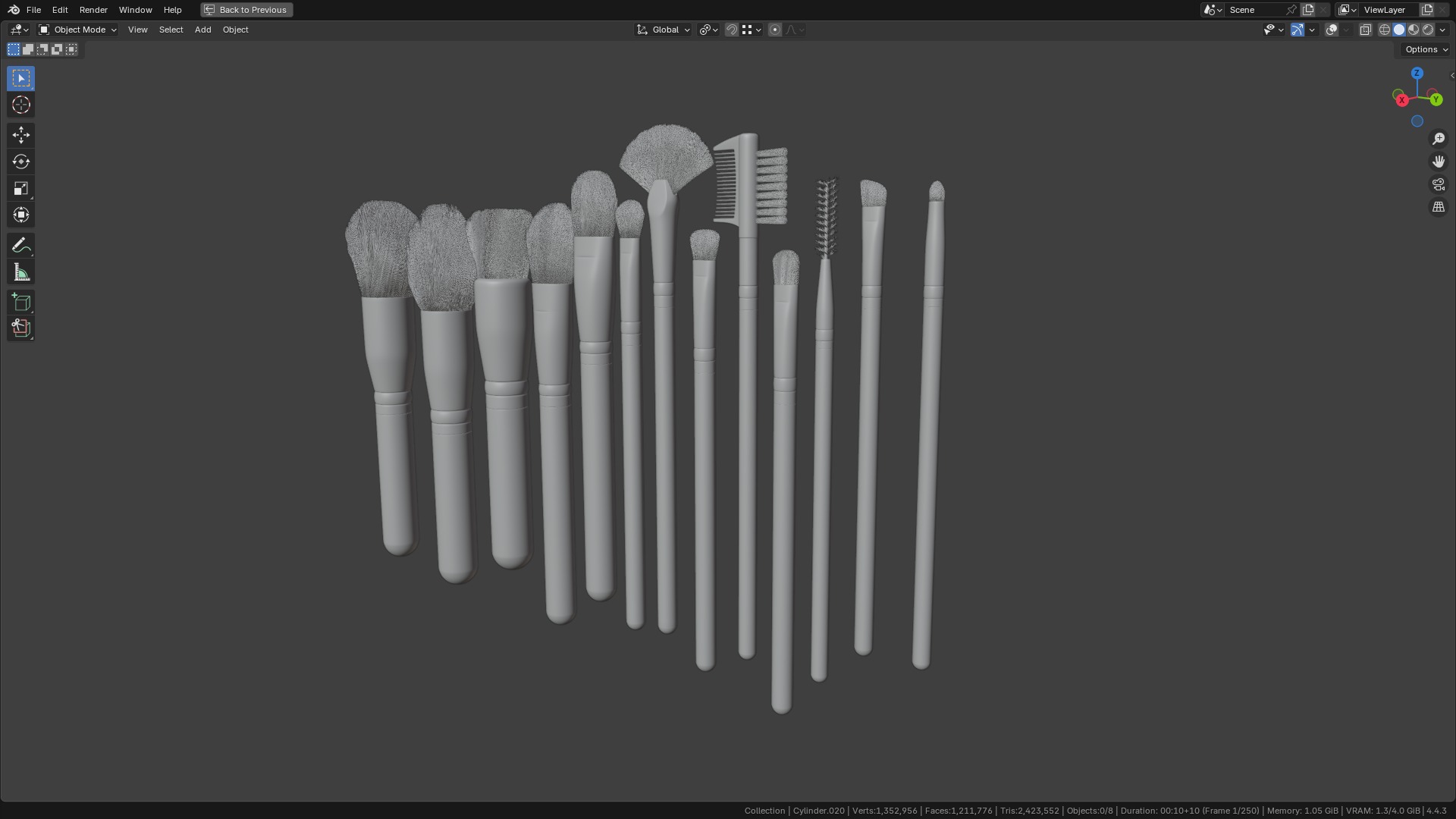The height and width of the screenshot is (819, 1456).
Task: Click the Y axis on navigation gizmo
Action: pyautogui.click(x=1436, y=100)
